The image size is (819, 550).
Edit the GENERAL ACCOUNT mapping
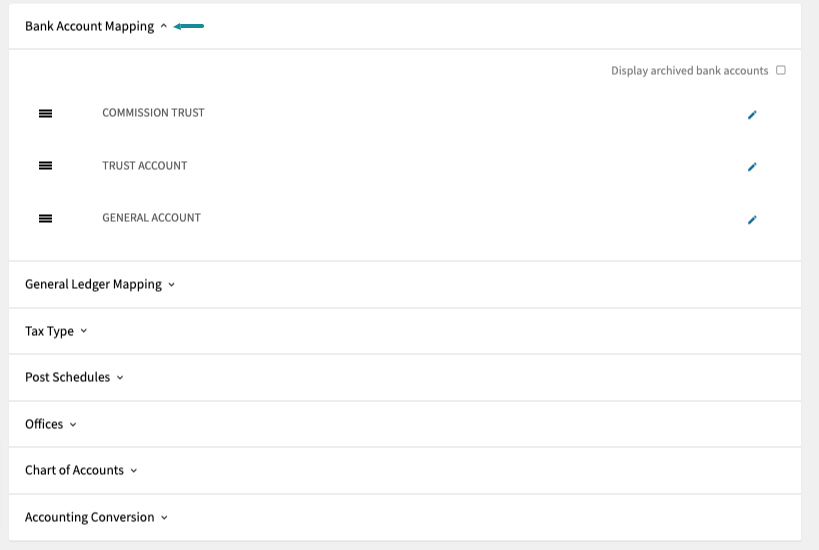coord(752,220)
